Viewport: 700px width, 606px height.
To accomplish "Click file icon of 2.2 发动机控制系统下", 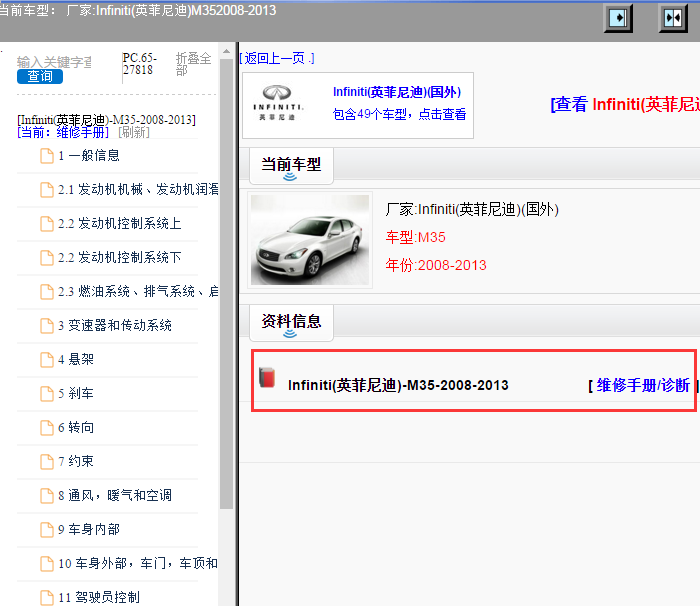I will coord(47,258).
